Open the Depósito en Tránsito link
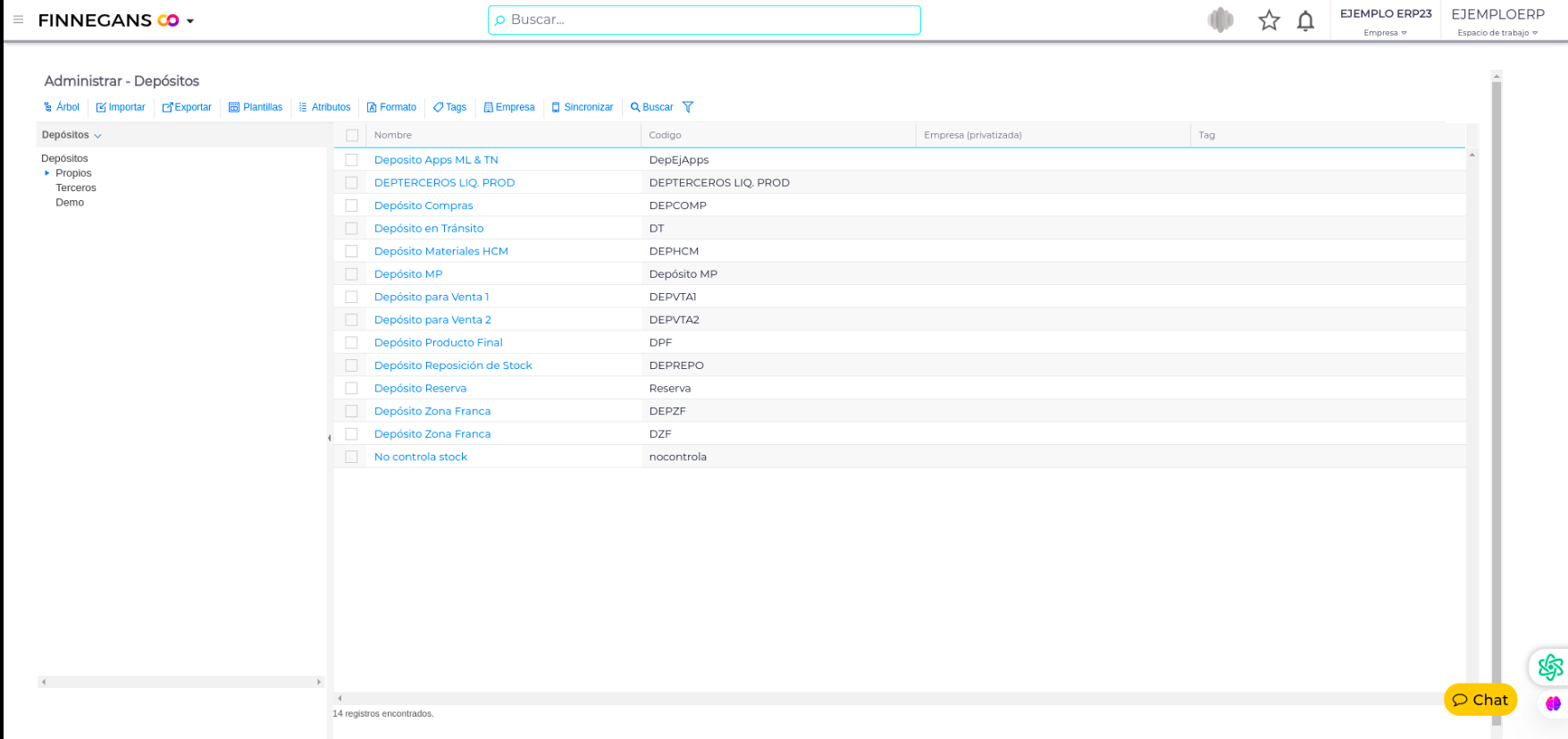This screenshot has width=1568, height=739. pyautogui.click(x=429, y=229)
